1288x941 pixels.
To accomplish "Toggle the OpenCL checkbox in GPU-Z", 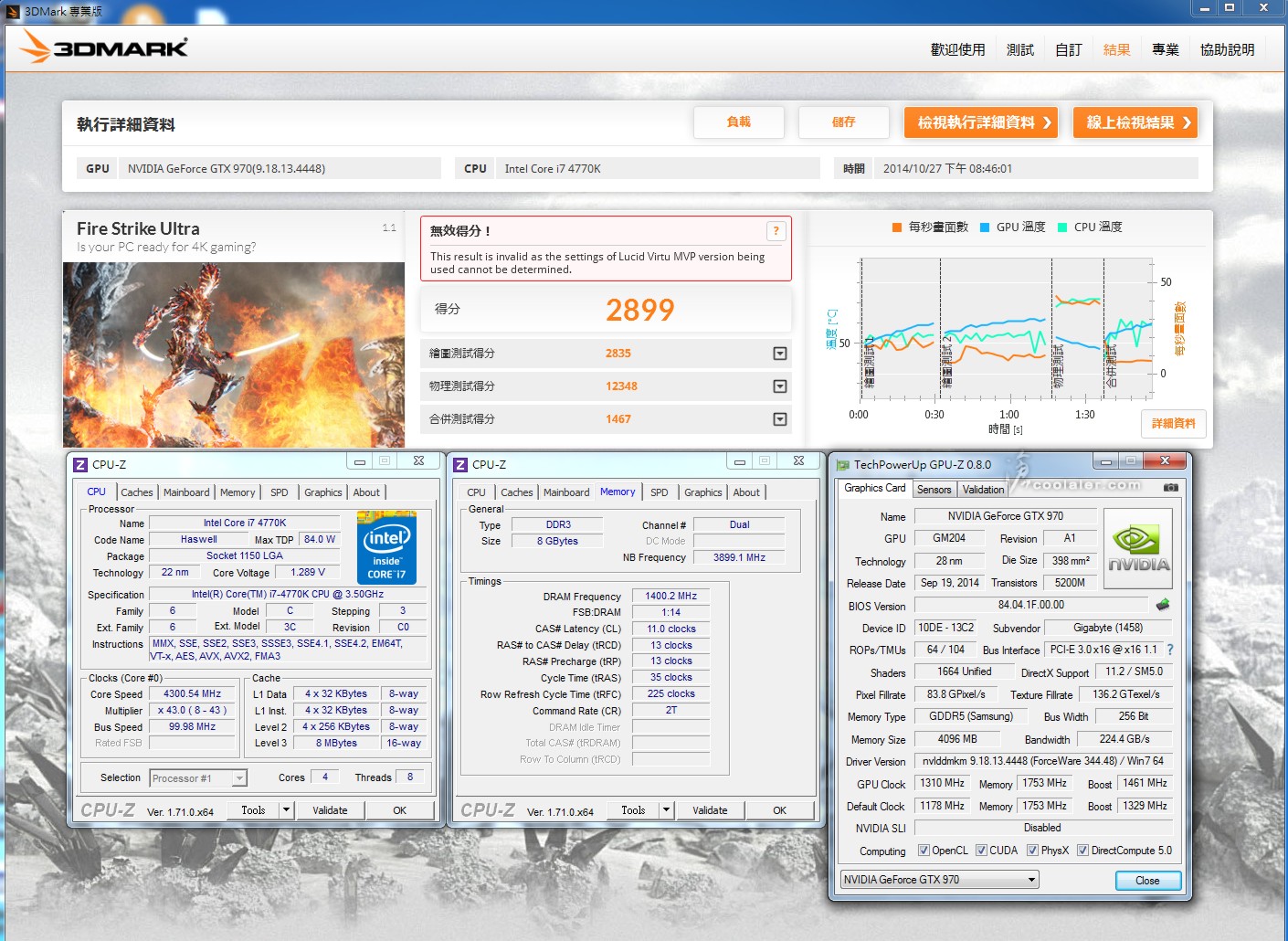I will click(924, 851).
